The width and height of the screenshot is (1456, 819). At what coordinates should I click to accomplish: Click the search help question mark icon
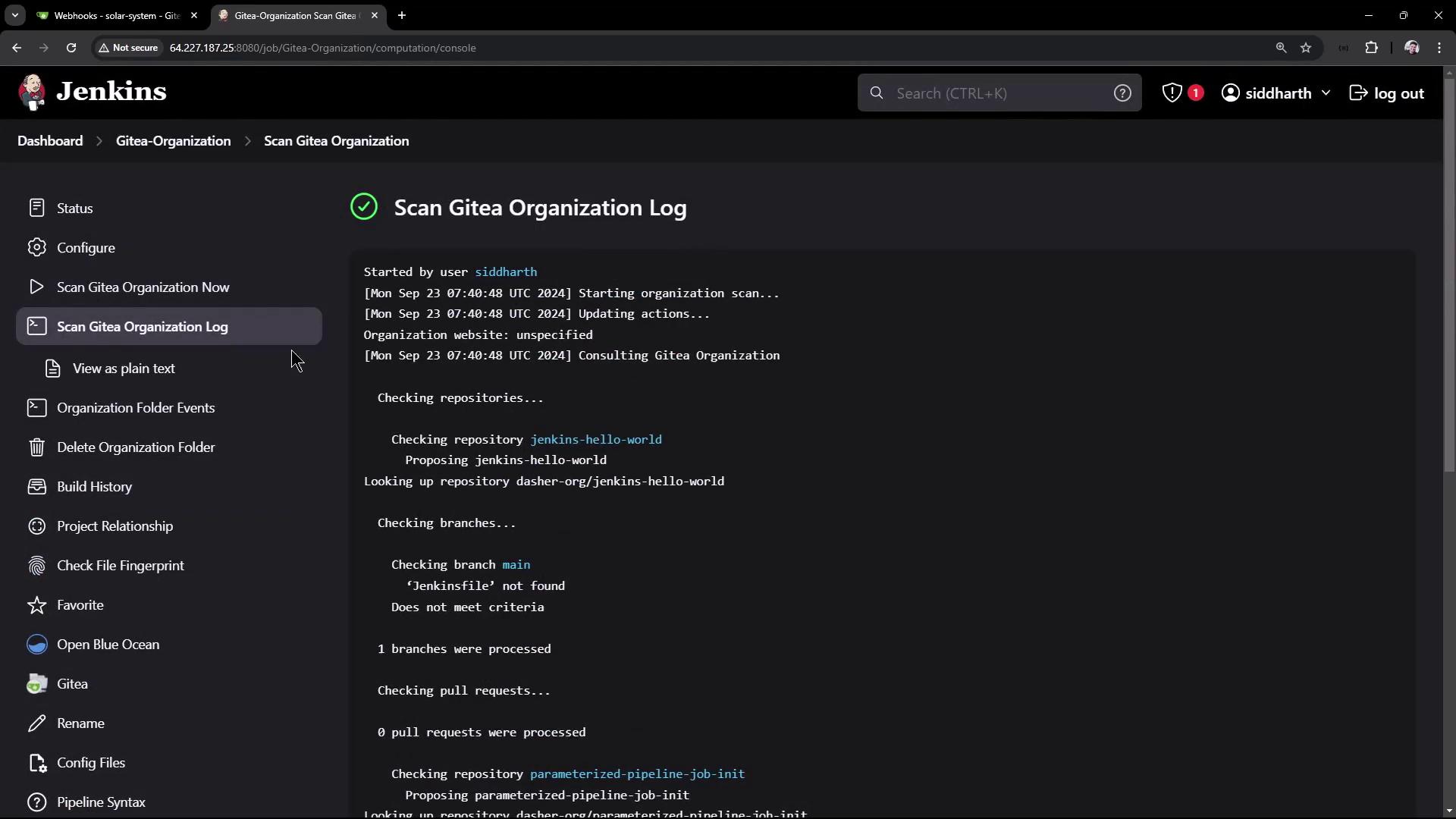coord(1122,93)
